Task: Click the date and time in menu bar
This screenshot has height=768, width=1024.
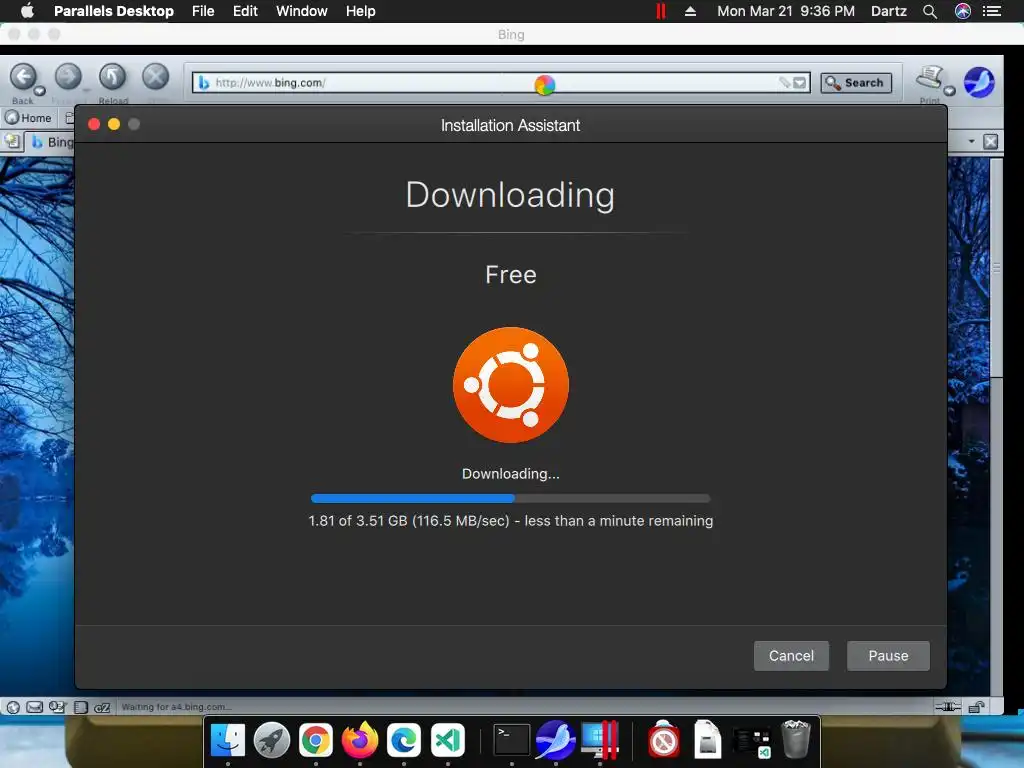Action: point(786,11)
